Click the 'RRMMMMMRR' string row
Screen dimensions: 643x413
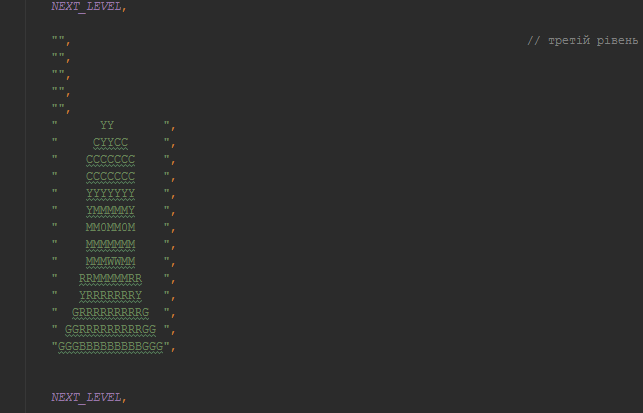tap(111, 278)
